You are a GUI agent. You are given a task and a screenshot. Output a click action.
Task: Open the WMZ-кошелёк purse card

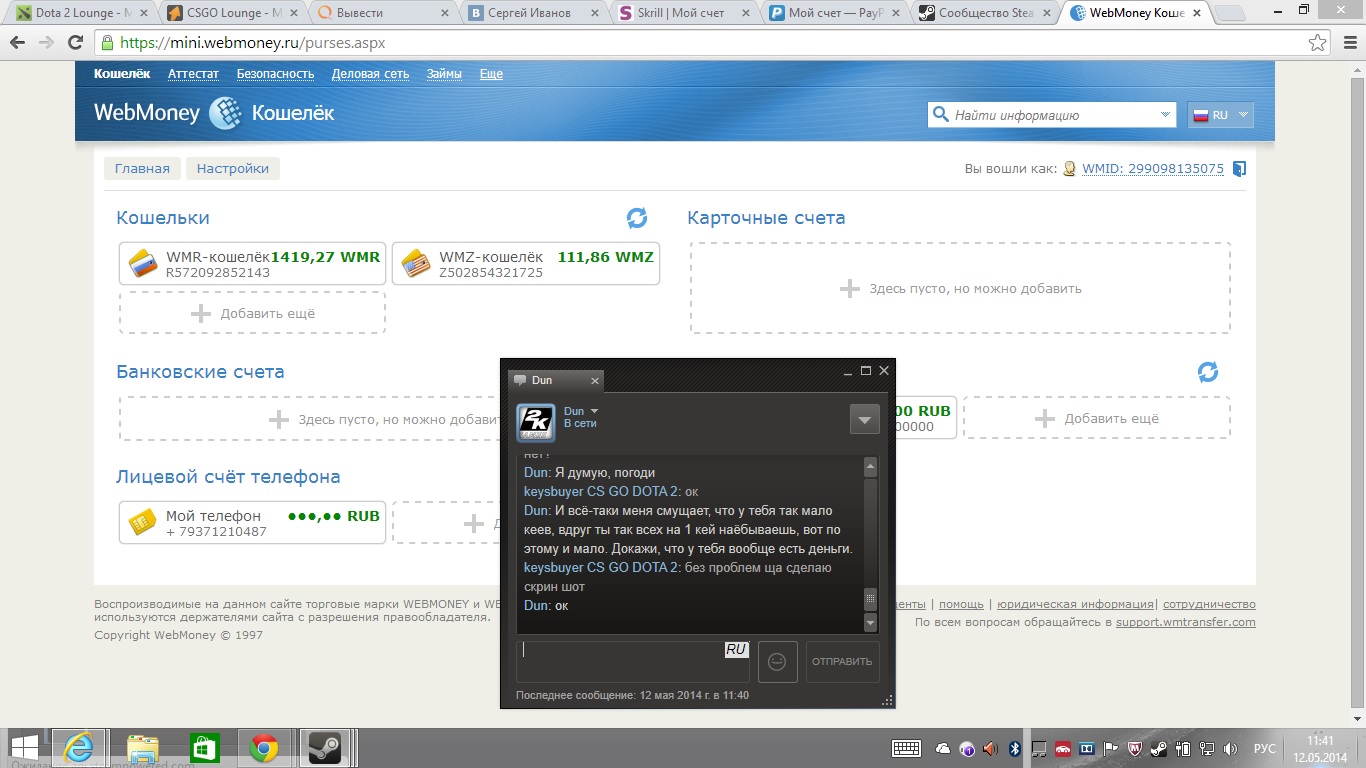point(526,264)
